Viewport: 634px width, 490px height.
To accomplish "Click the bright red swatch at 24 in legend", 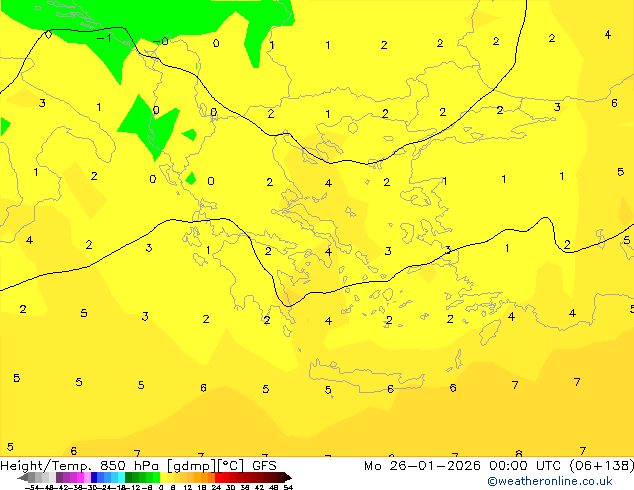I will click(x=218, y=477).
